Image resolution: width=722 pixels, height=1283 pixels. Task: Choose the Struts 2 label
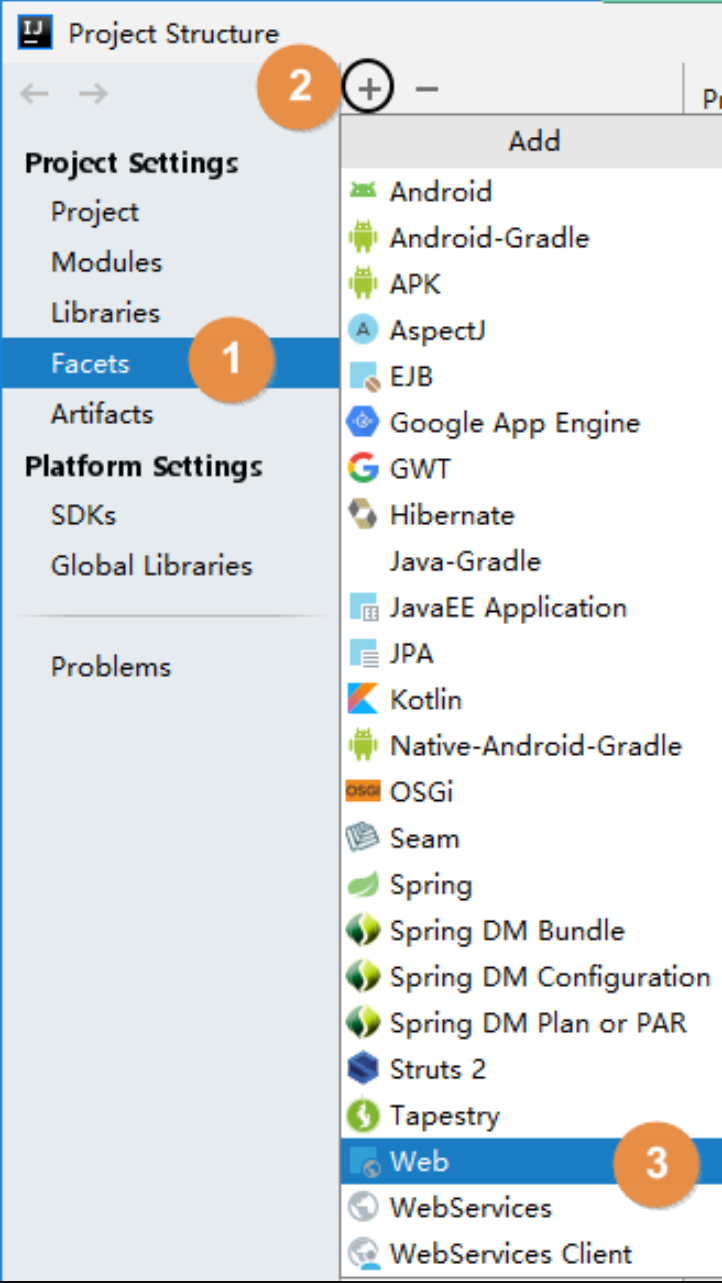click(x=438, y=1069)
